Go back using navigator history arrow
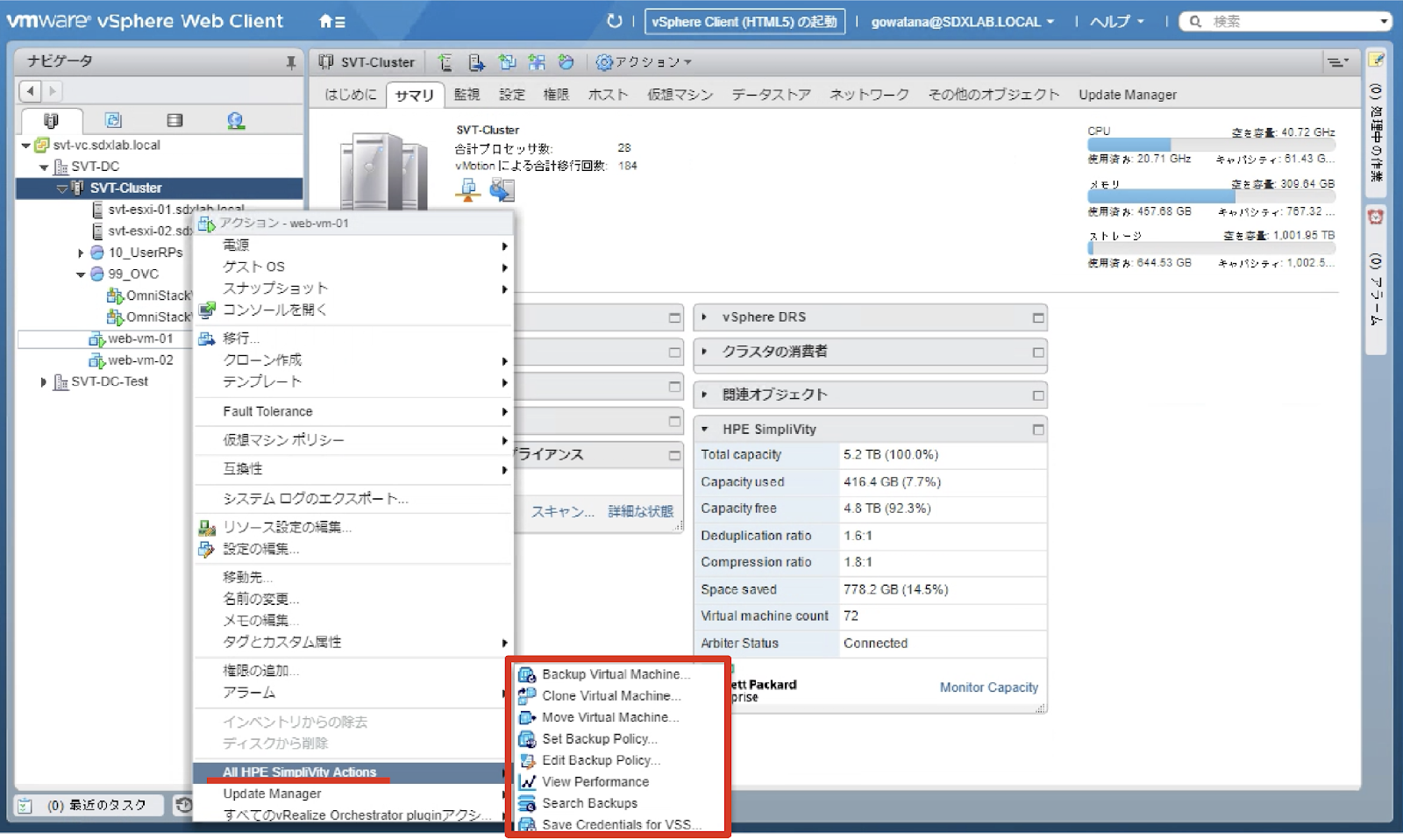 31,90
